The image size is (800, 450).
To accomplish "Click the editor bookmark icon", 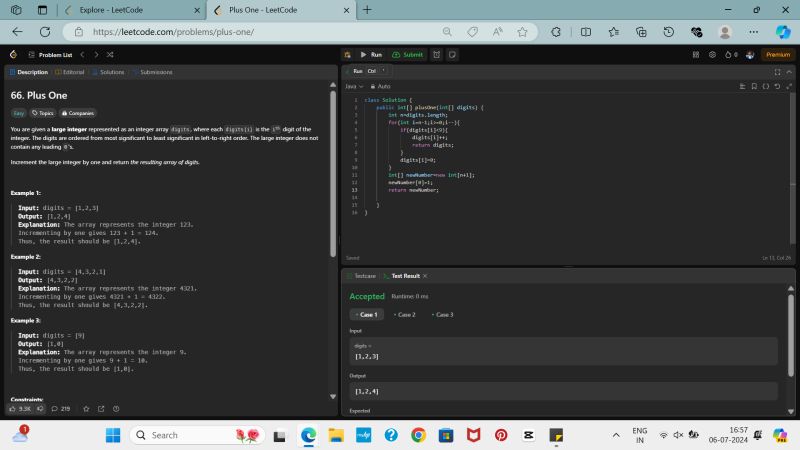I will (x=754, y=86).
